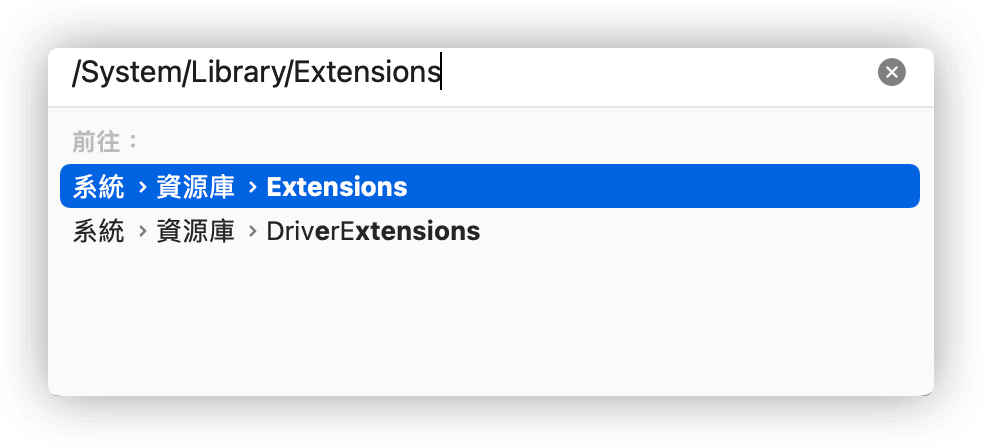Click the chevron before Extensions in the highlighted row
The image size is (982, 444).
252,187
